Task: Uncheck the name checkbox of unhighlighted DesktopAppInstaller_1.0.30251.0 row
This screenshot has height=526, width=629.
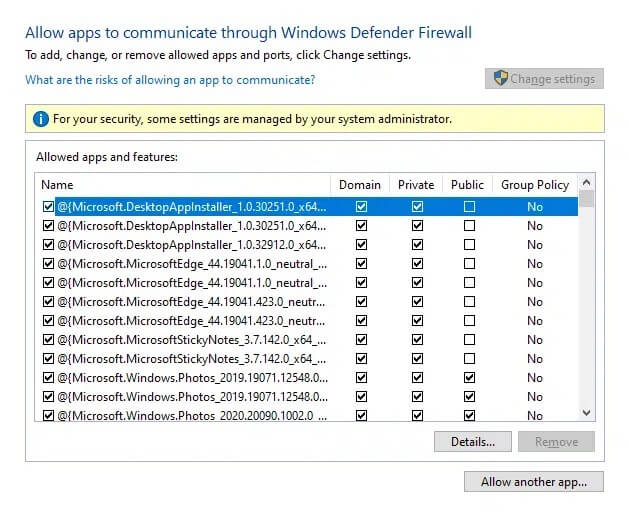Action: pos(48,226)
